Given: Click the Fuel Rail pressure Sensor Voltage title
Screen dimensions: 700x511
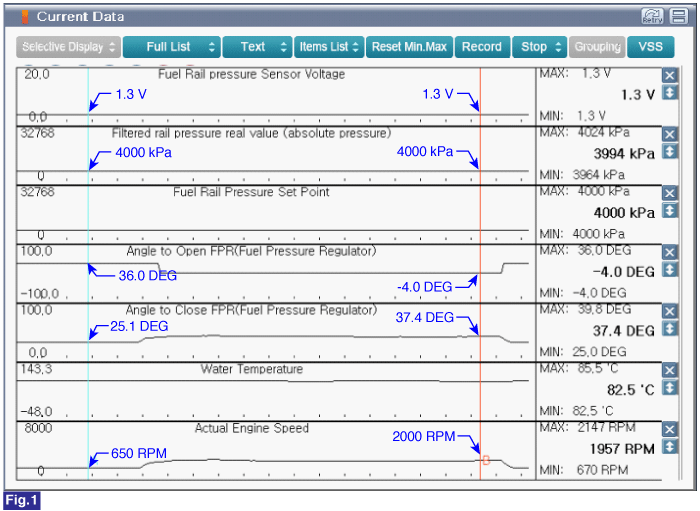Looking at the screenshot, I should pyautogui.click(x=251, y=74).
